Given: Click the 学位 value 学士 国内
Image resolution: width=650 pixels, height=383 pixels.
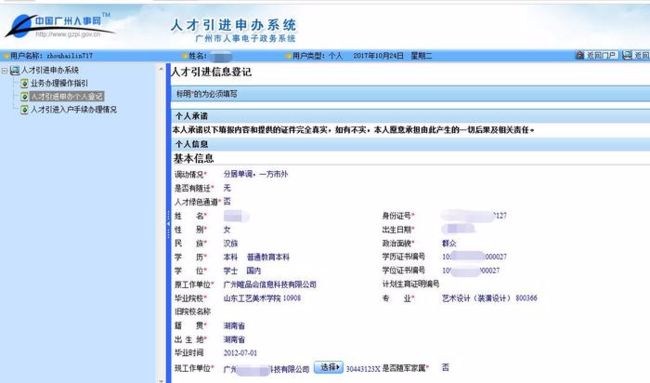Looking at the screenshot, I should [x=242, y=271].
